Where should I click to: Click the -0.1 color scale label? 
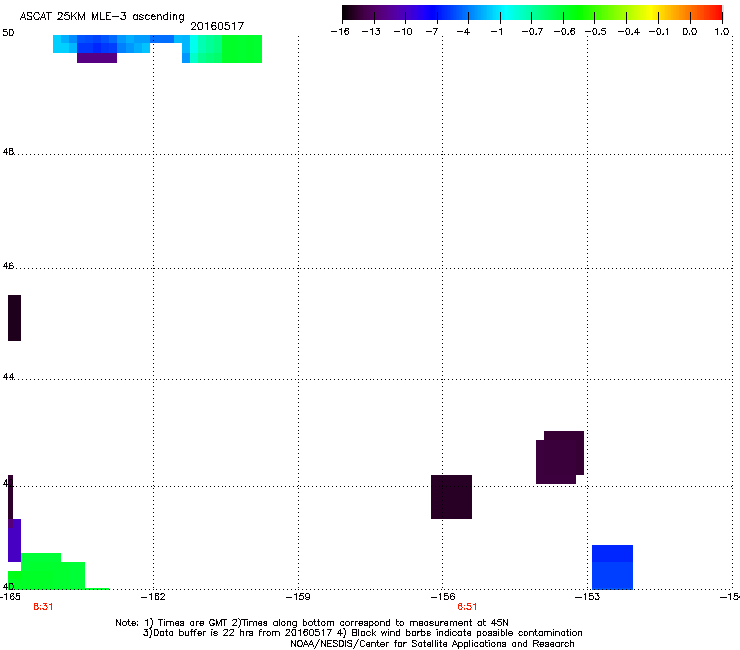tap(659, 32)
